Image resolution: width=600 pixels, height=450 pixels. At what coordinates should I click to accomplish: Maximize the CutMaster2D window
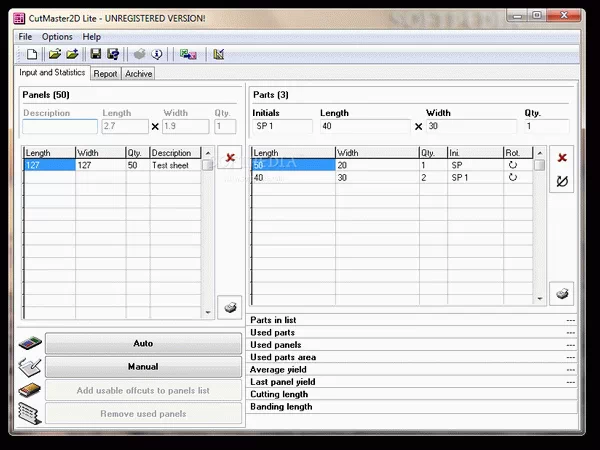[x=536, y=16]
